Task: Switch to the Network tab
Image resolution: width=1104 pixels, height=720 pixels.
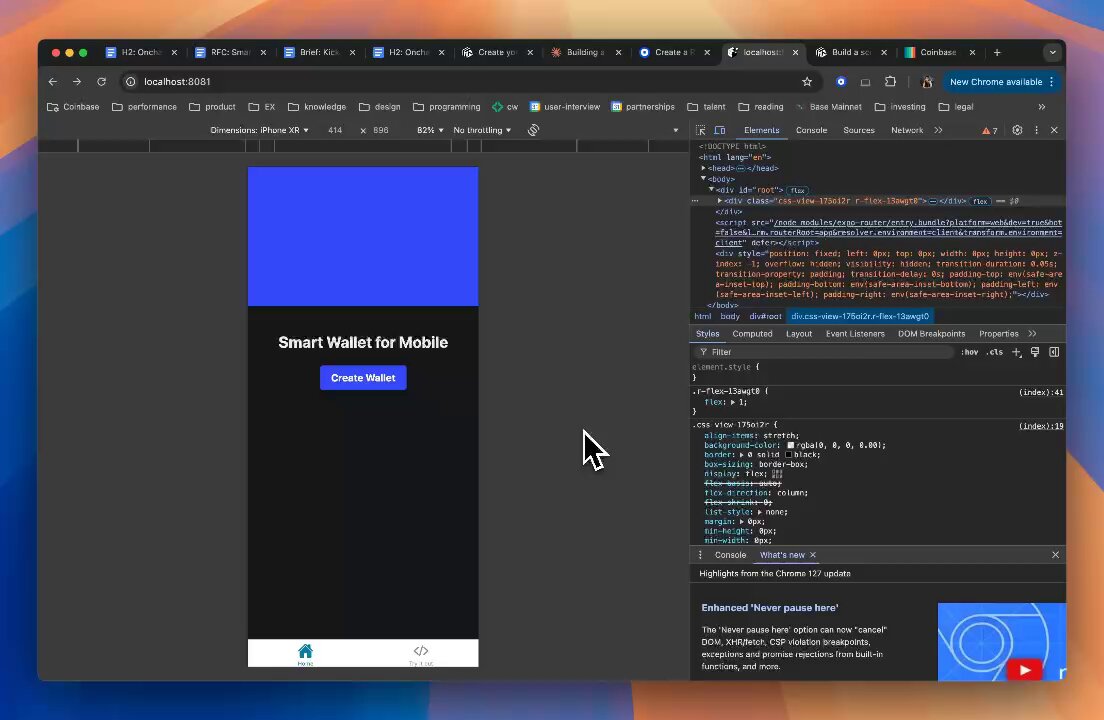Action: 907,130
